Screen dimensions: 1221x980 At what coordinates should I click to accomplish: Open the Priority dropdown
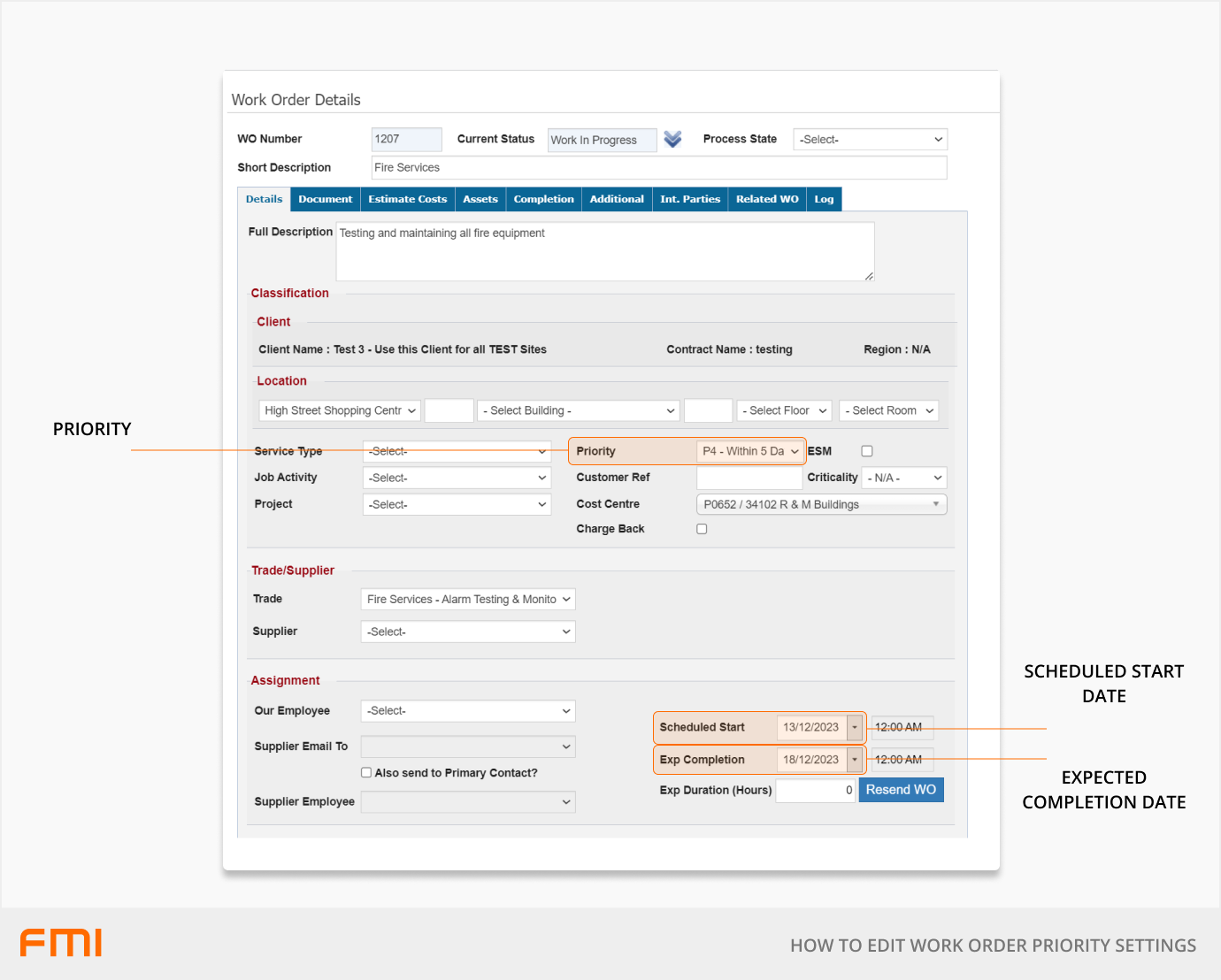tap(750, 451)
